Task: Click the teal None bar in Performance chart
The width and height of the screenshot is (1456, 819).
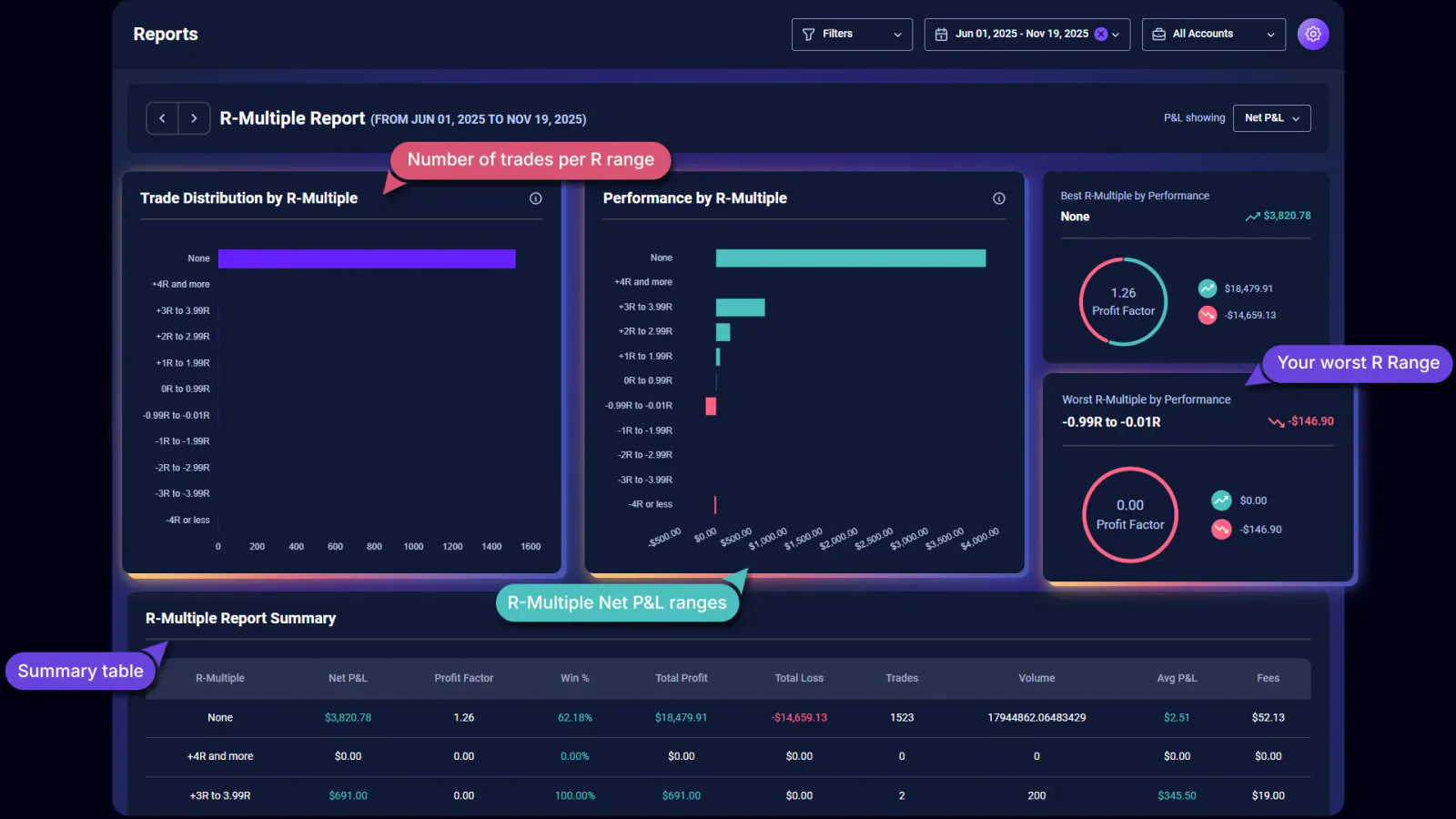Action: click(851, 258)
